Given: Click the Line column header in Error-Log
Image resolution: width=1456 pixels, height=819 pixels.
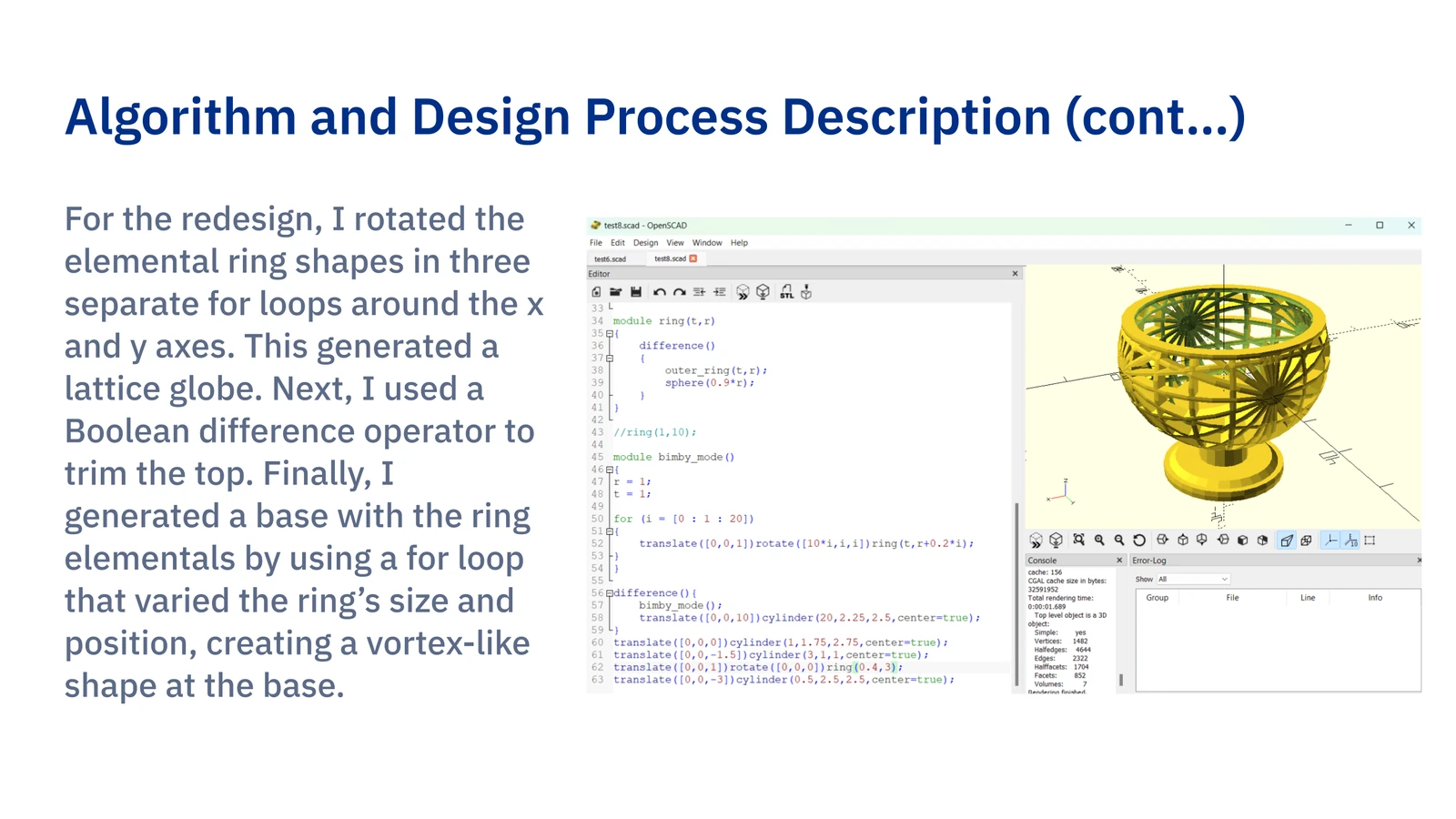Looking at the screenshot, I should [x=1308, y=598].
